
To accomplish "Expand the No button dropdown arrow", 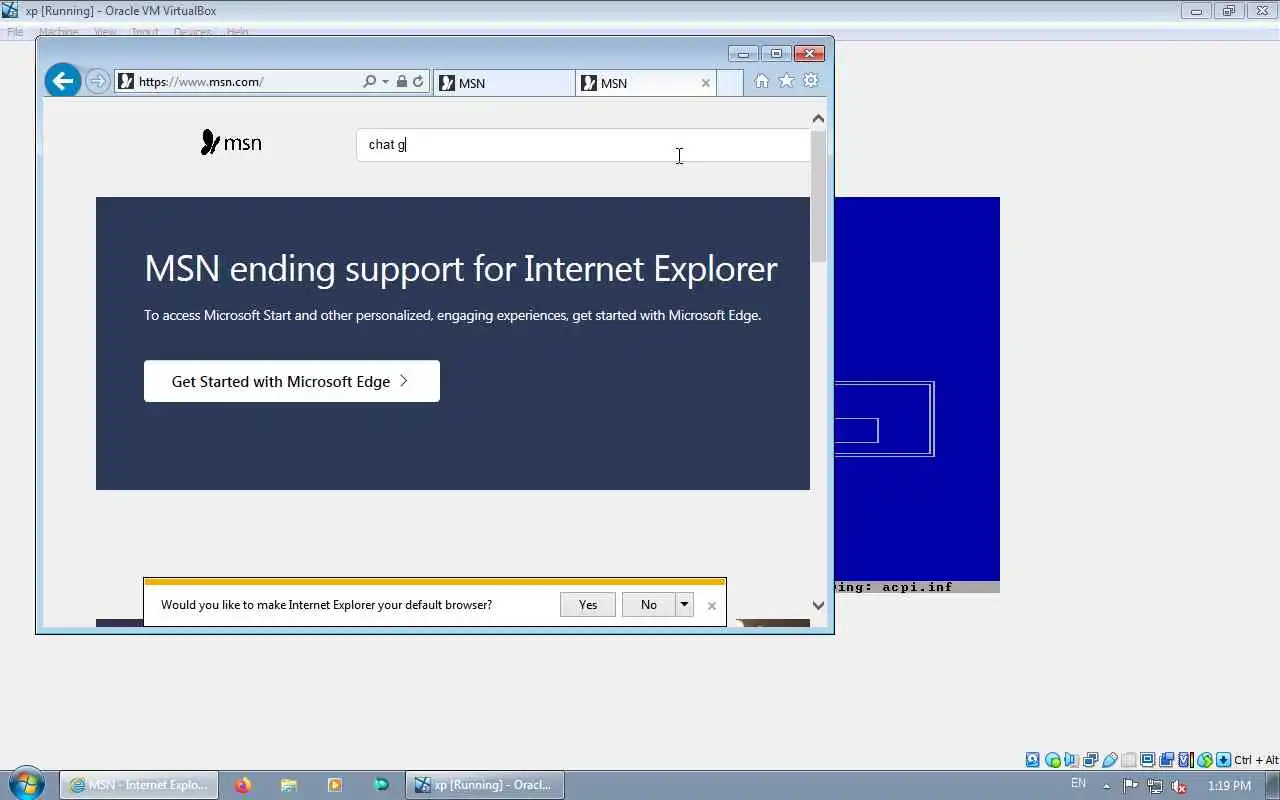I will (x=685, y=604).
